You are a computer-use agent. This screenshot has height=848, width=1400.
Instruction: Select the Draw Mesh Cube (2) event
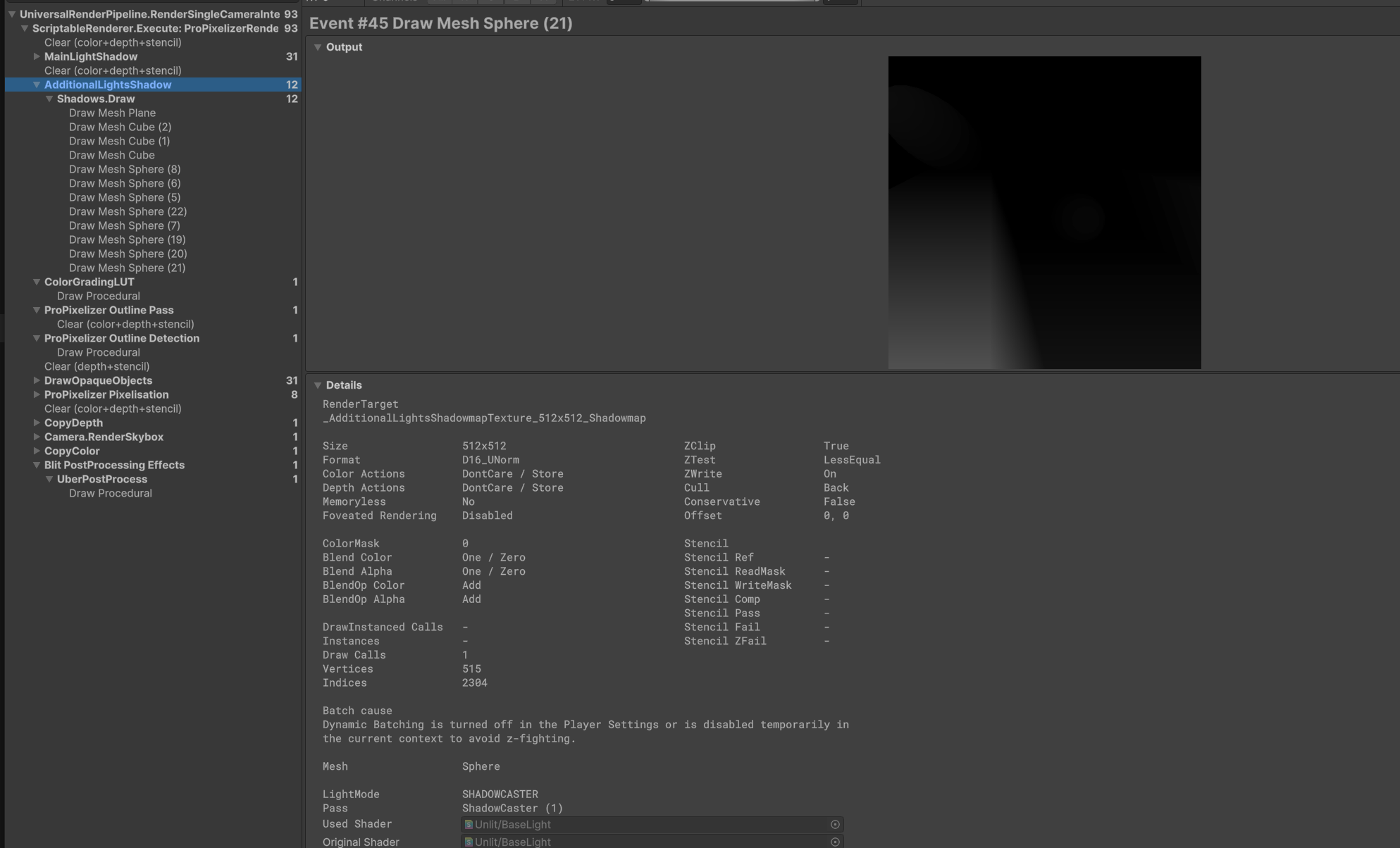point(120,127)
